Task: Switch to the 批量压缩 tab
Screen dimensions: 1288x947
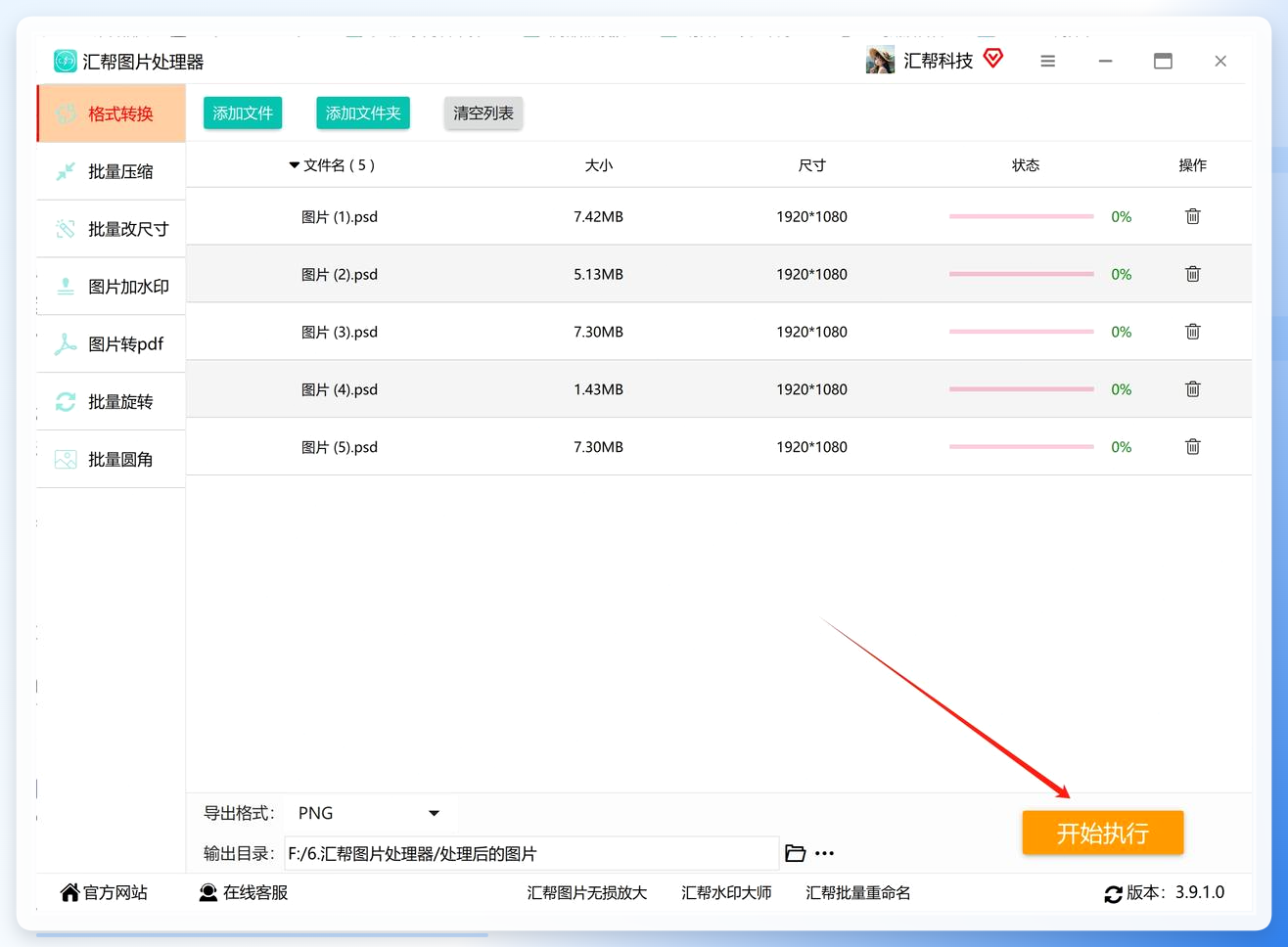Action: pyautogui.click(x=111, y=171)
